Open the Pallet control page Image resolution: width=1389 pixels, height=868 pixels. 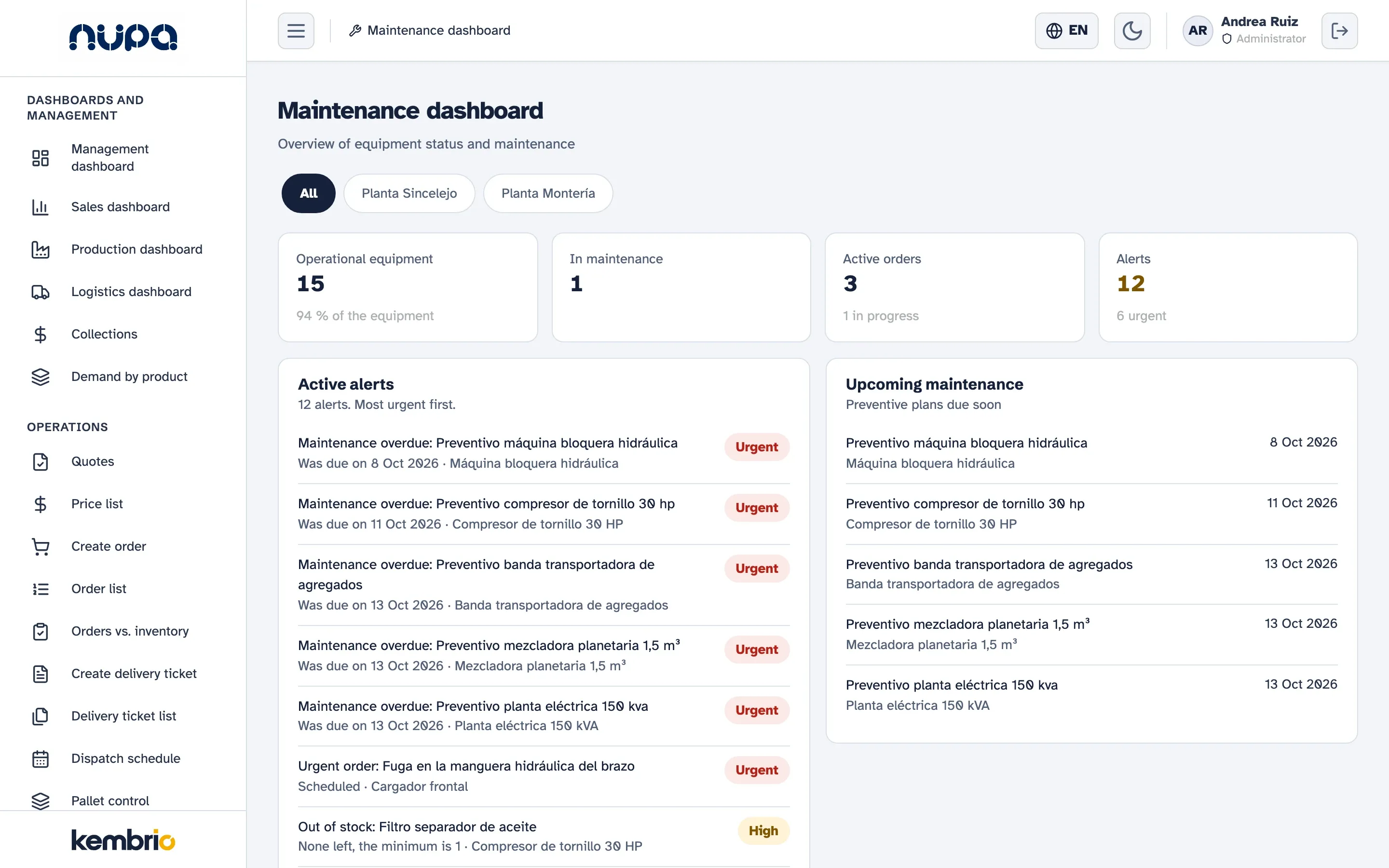click(110, 801)
